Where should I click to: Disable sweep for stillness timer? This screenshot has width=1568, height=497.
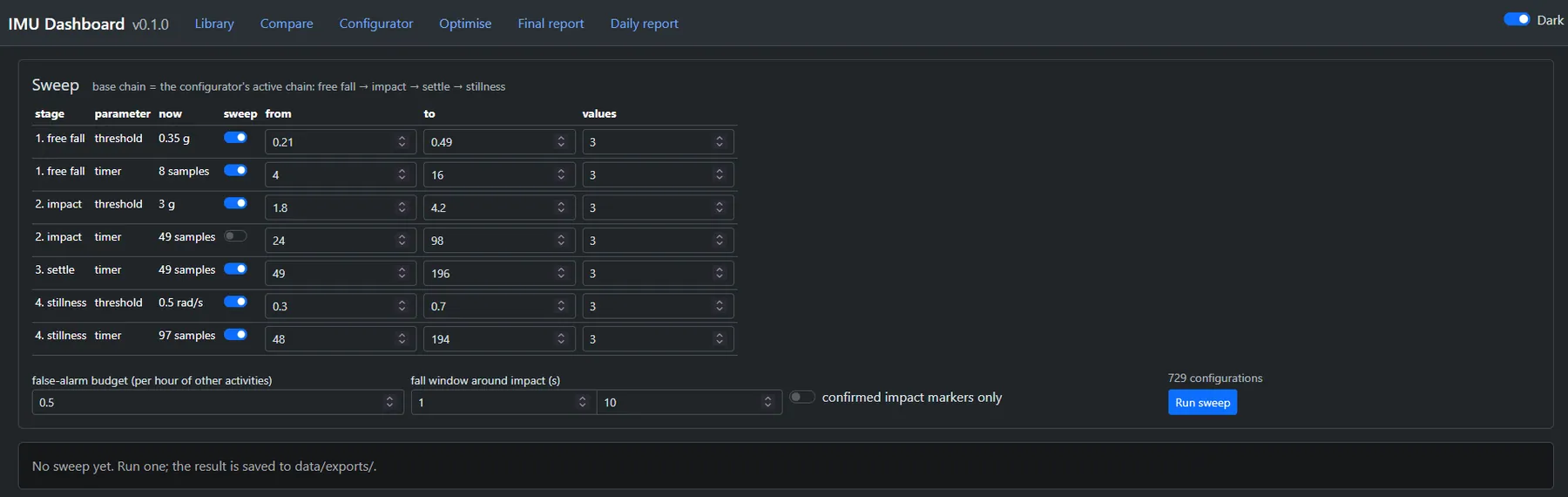pos(235,334)
